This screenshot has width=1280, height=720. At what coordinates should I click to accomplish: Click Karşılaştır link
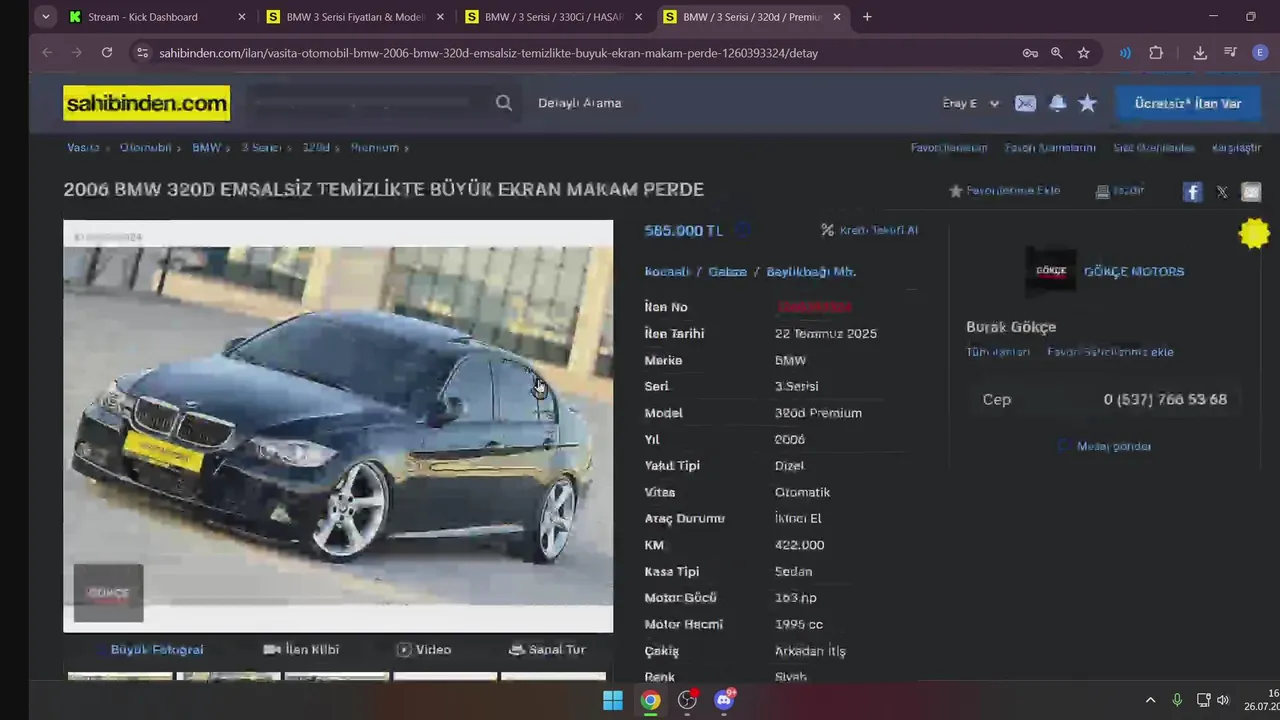click(x=1236, y=148)
